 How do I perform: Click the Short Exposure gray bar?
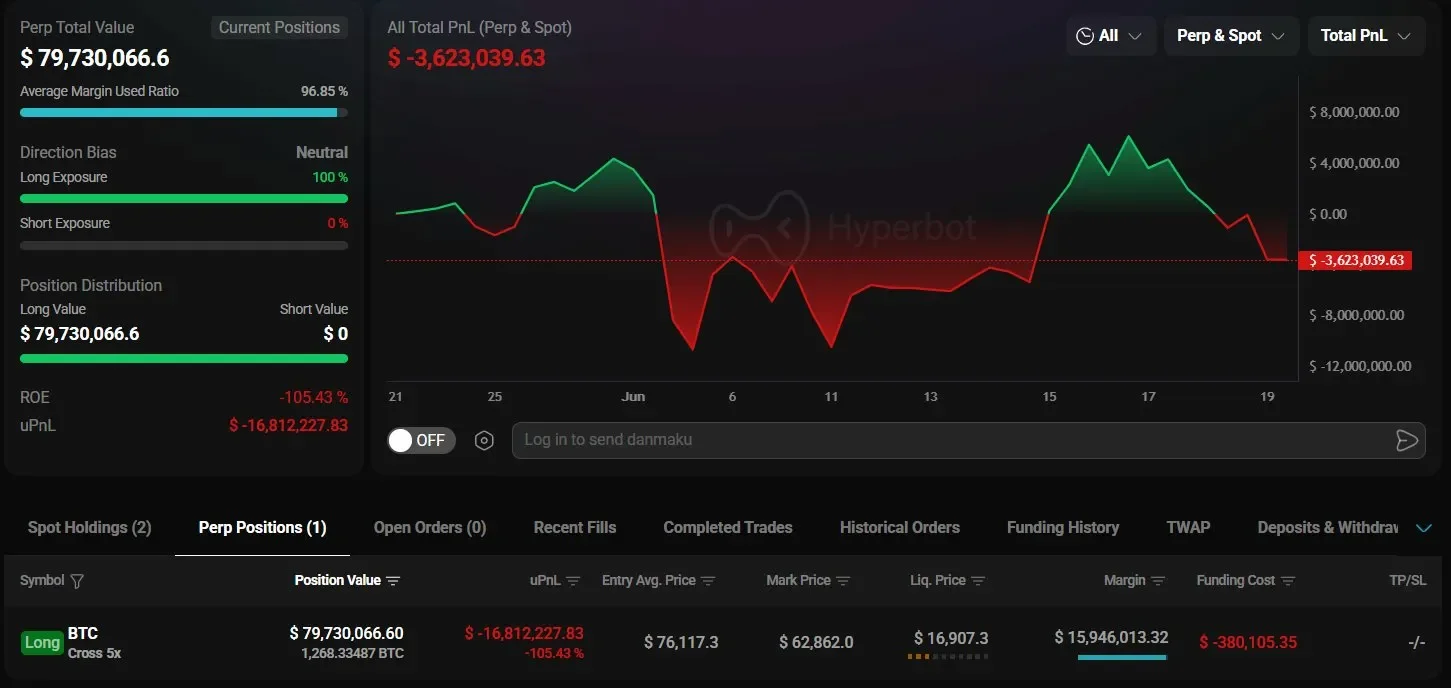[184, 245]
